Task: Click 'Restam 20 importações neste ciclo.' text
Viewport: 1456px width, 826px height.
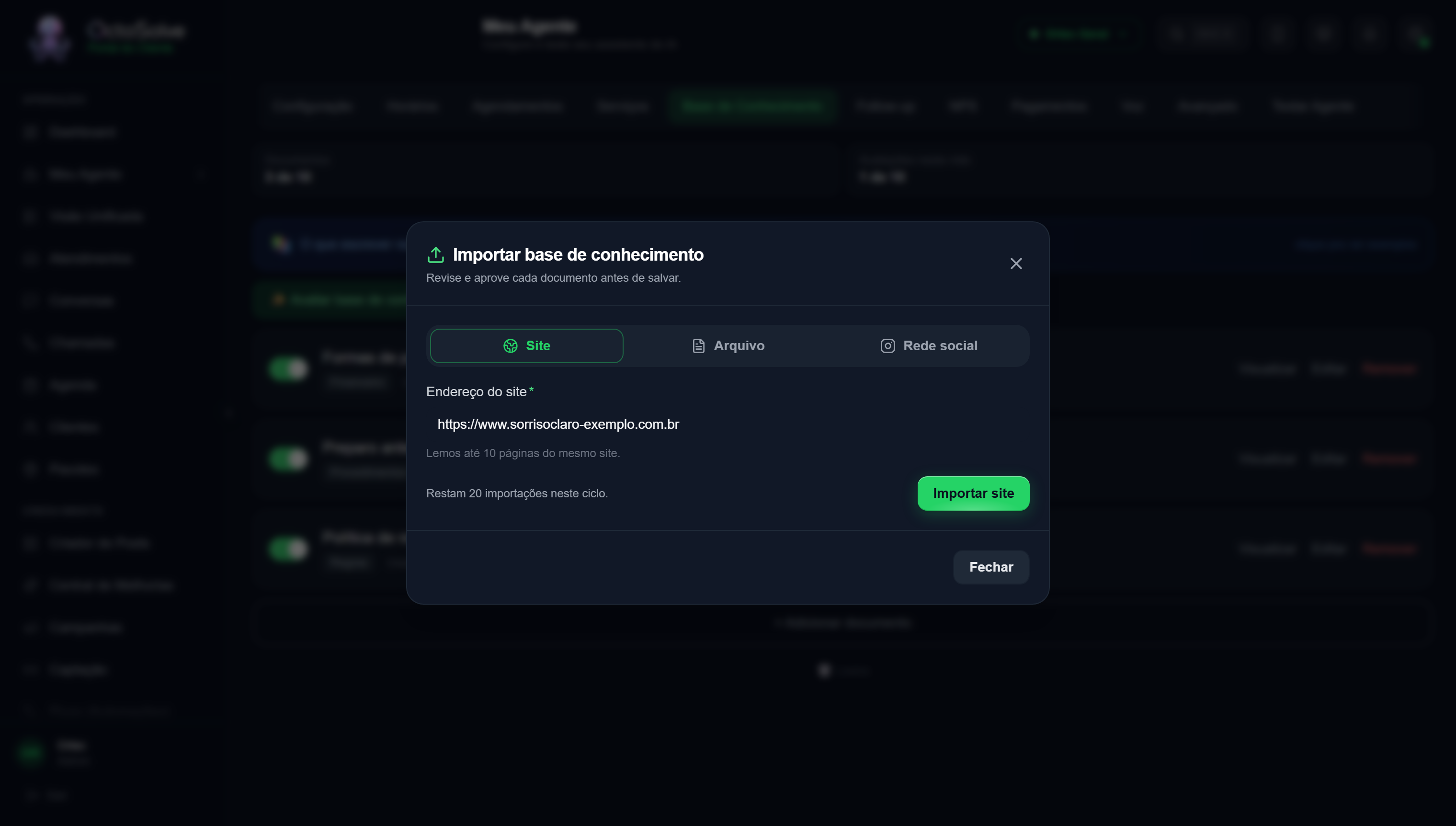Action: (516, 493)
